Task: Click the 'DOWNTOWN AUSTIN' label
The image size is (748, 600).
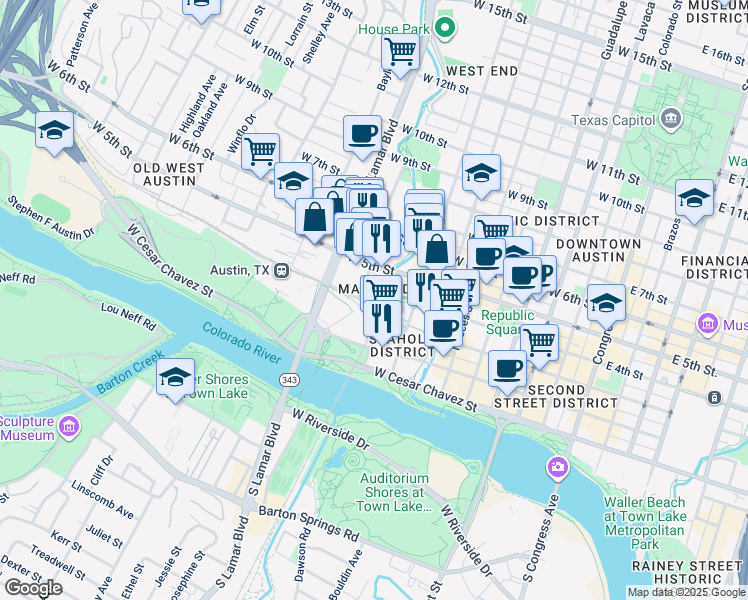Action: pos(599,250)
